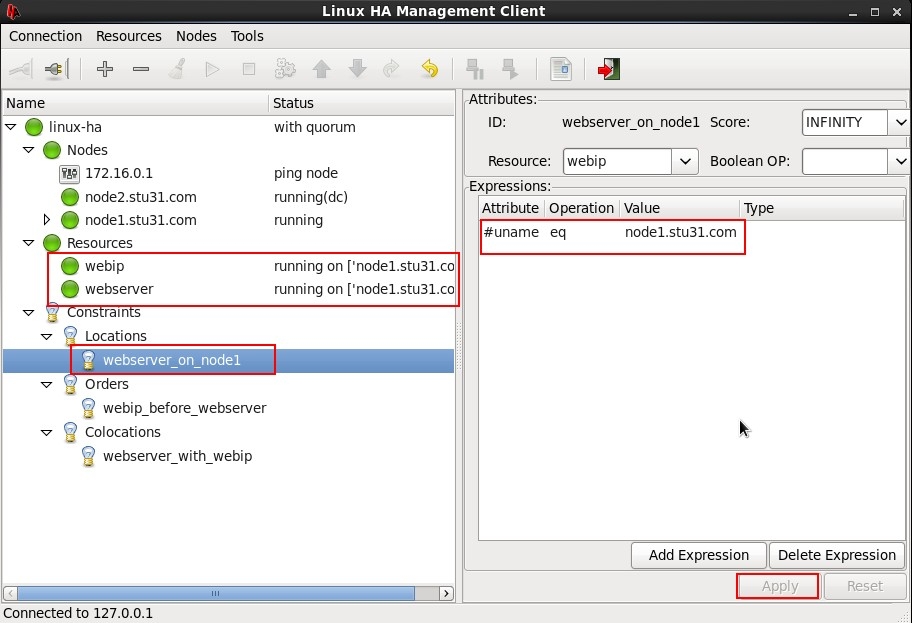Click the green icon beside node2.stu31.com
The width and height of the screenshot is (912, 623).
click(70, 197)
